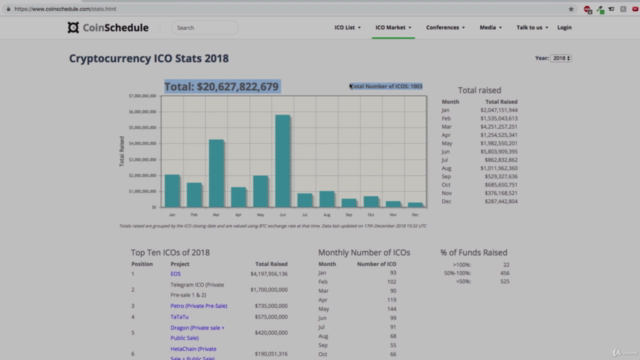Click May number of ICO 144
640x360 pixels.
pos(392,309)
